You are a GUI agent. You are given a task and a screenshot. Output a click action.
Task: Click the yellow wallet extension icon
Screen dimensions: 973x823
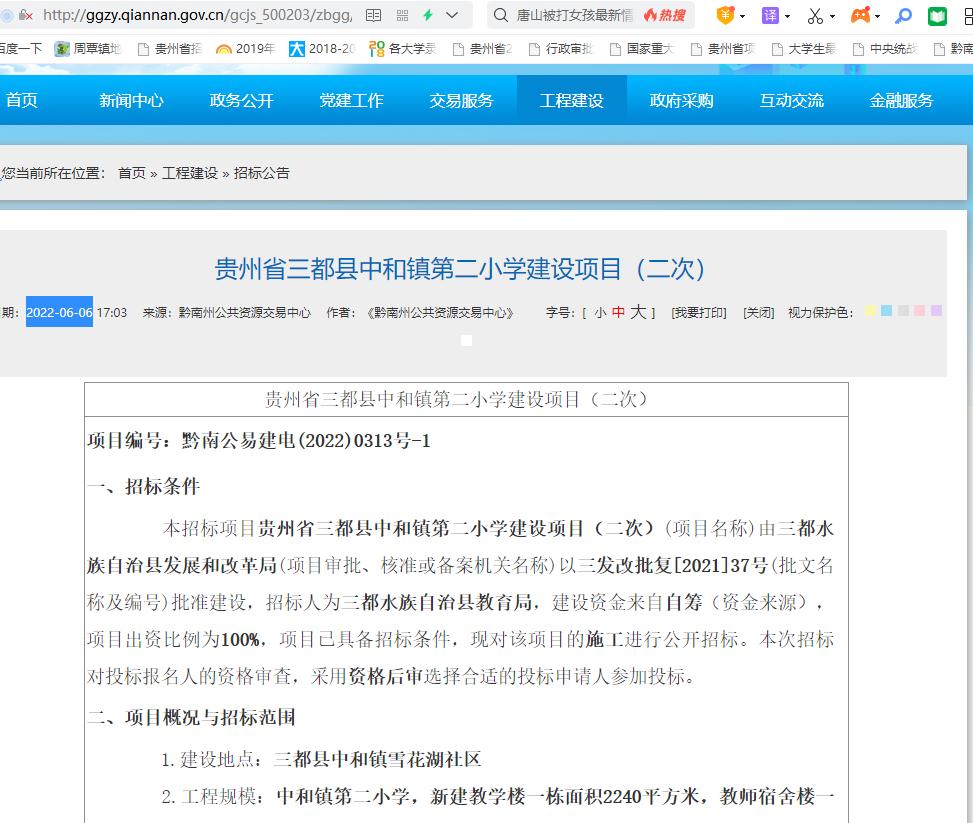pos(725,16)
